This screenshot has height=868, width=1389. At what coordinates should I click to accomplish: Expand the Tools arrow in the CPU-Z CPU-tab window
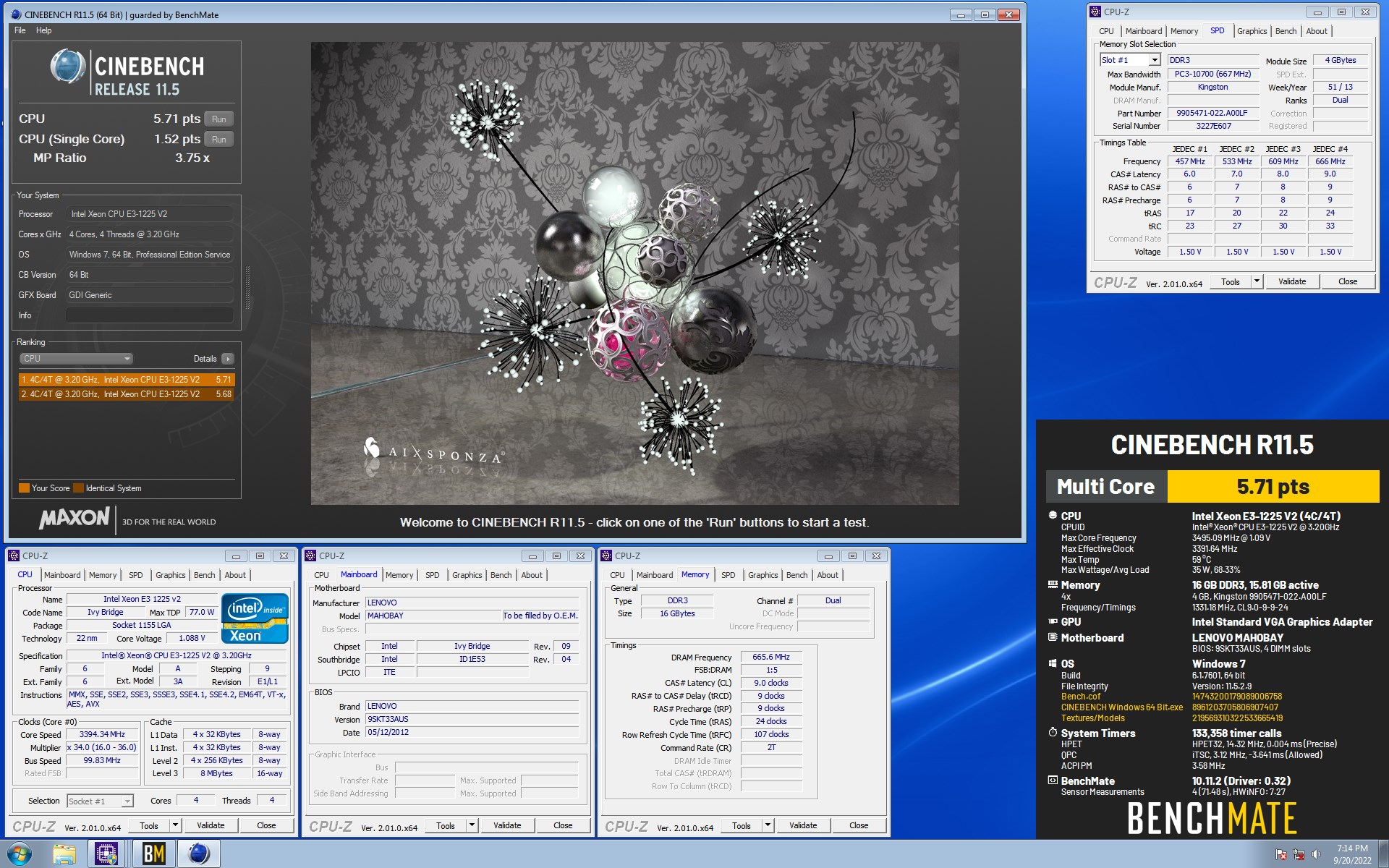[x=174, y=825]
